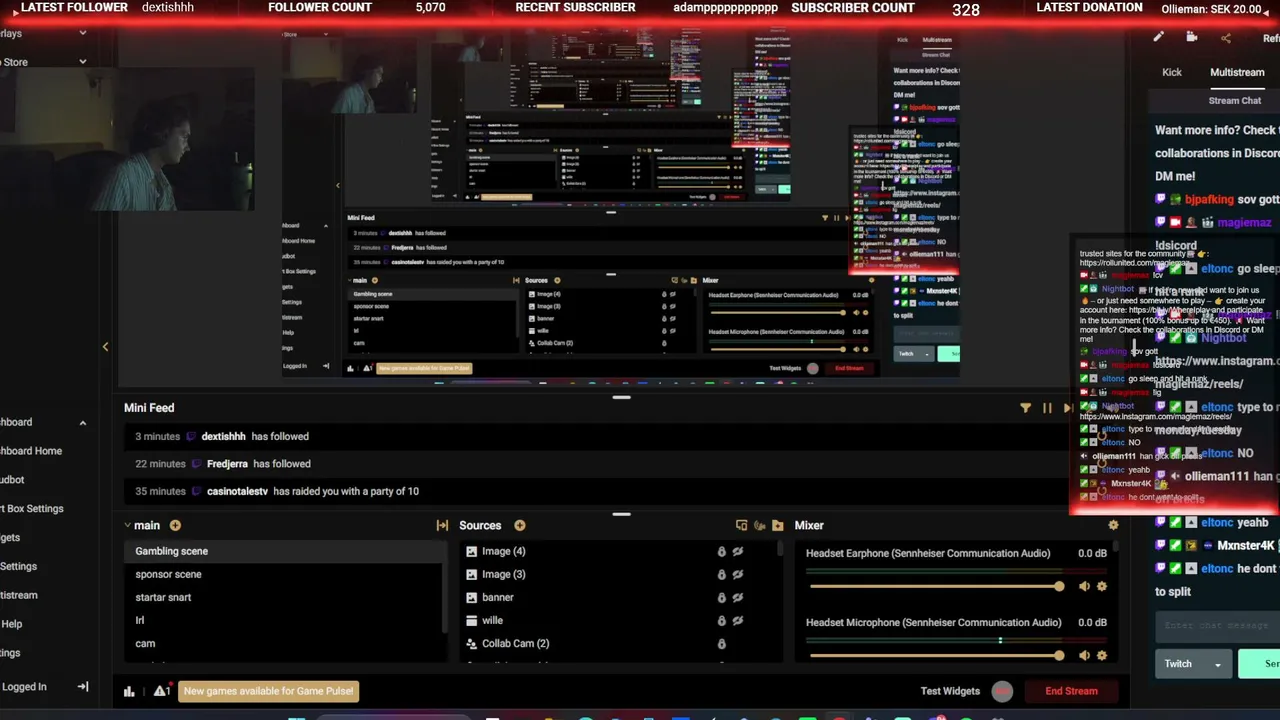Click the image icon of the banner source
The width and height of the screenshot is (1280, 720).
pyautogui.click(x=472, y=598)
